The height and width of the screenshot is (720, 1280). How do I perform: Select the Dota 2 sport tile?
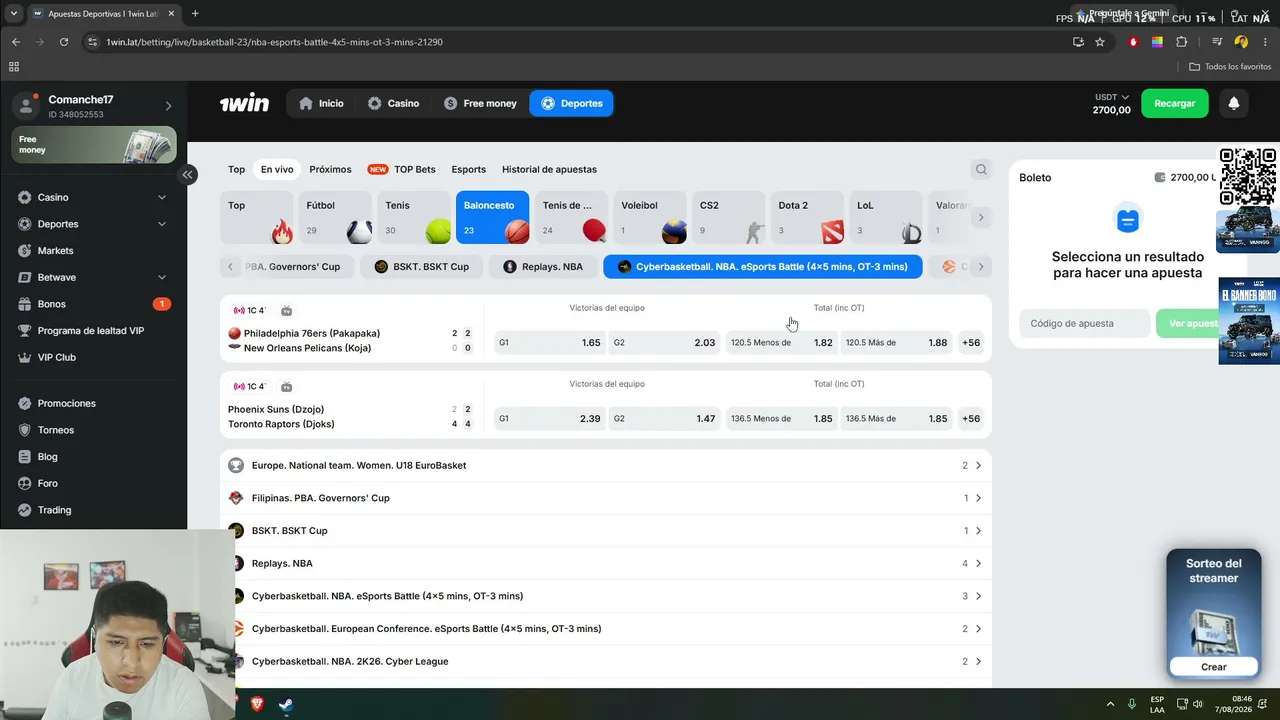pos(808,217)
